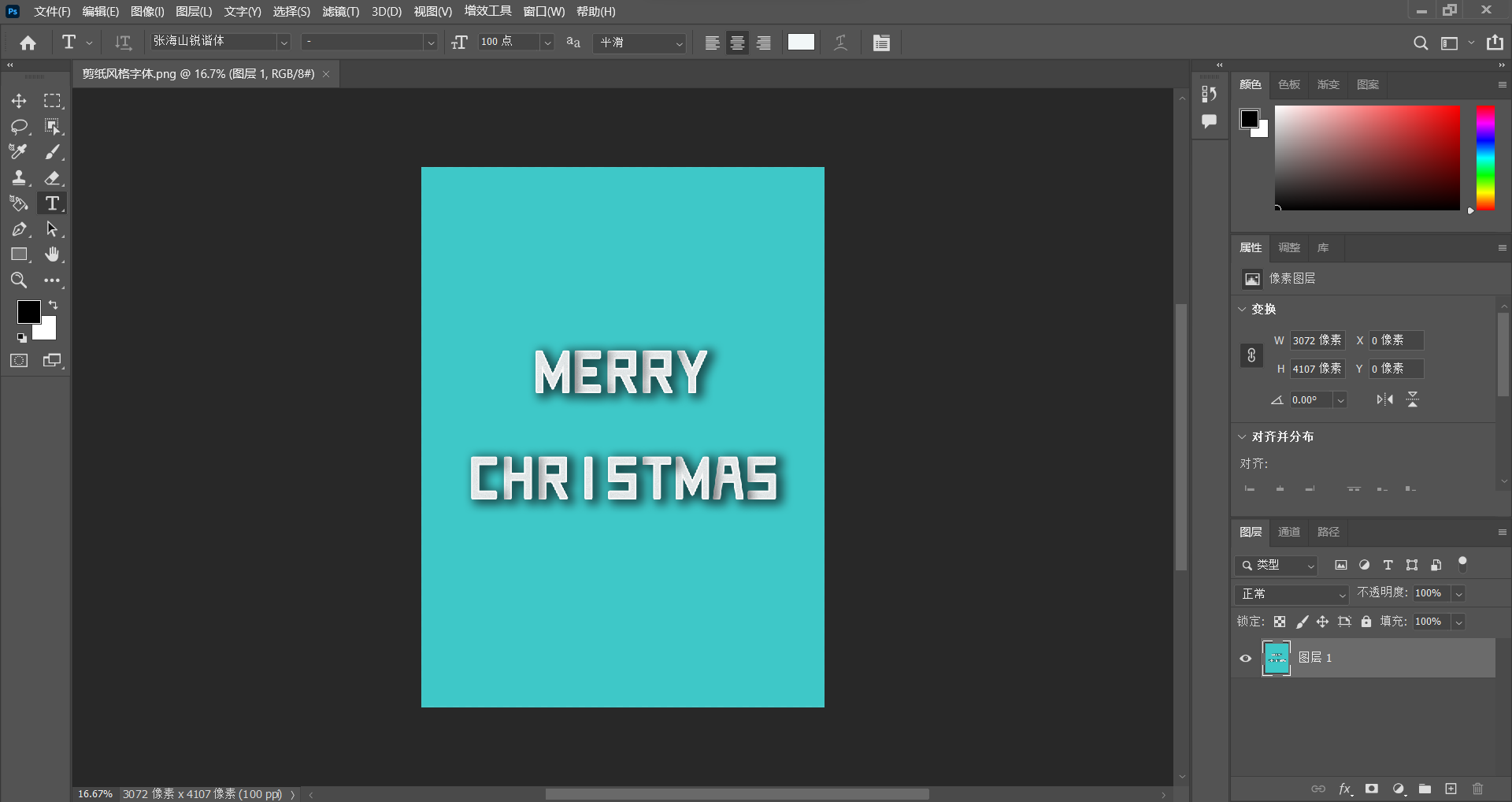Collapse the 变换 section
Image resolution: width=1512 pixels, height=802 pixels.
[1242, 309]
